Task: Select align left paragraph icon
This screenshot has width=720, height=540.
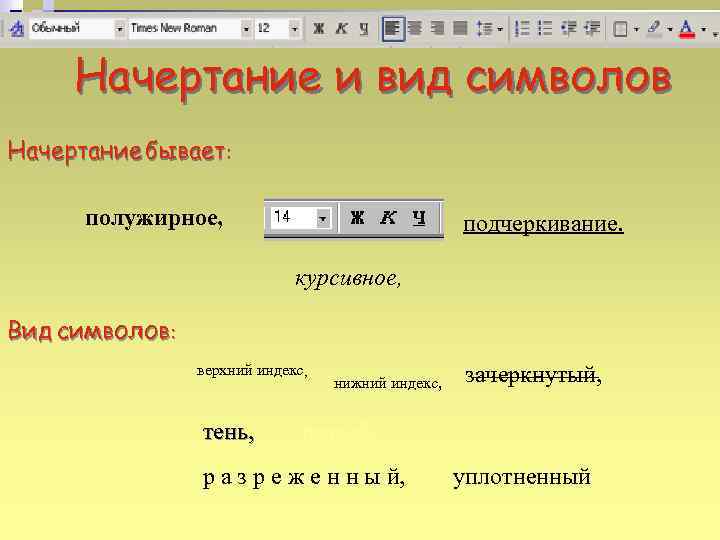Action: coord(393,28)
